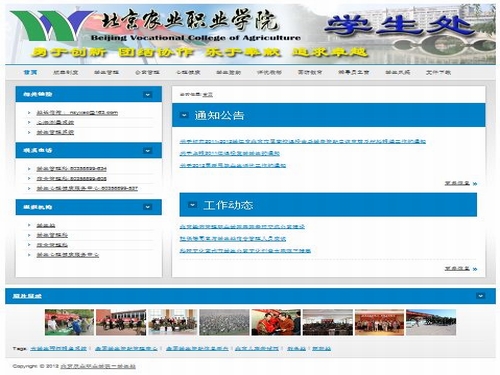Open the copyright footer link after 2012
This screenshot has width=500, height=375.
pos(98,366)
